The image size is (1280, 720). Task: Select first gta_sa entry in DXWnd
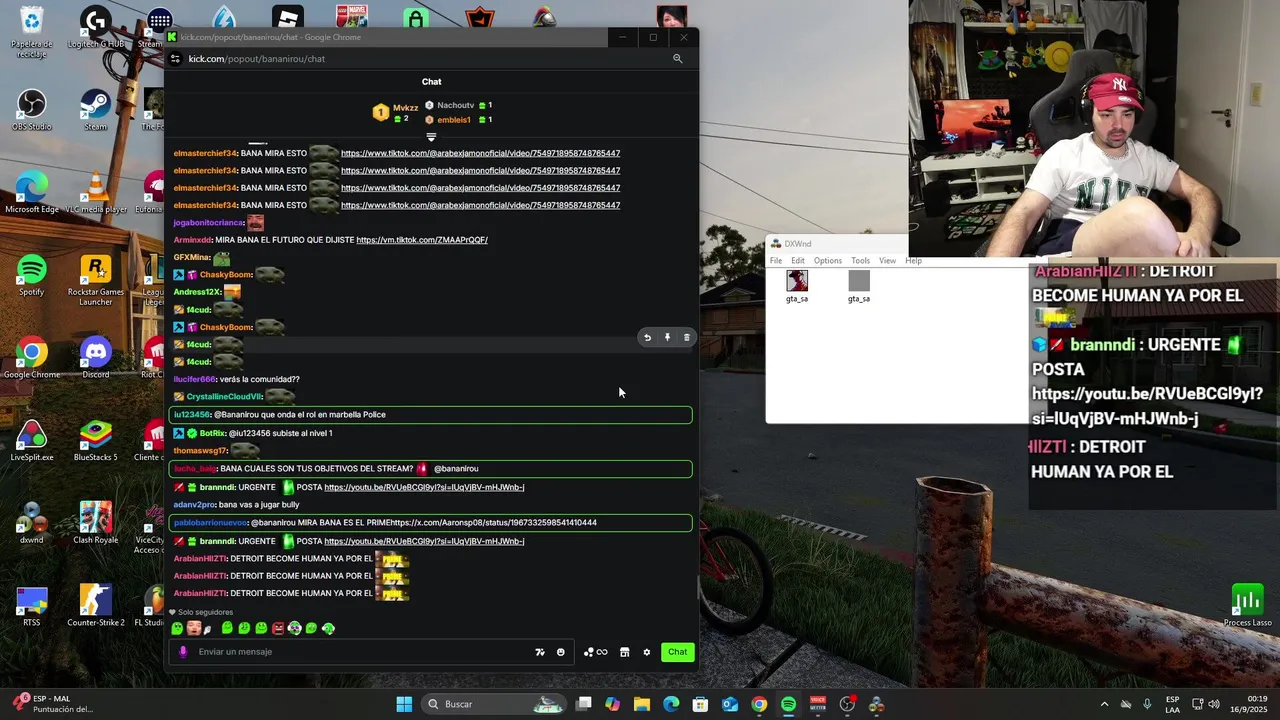[797, 286]
